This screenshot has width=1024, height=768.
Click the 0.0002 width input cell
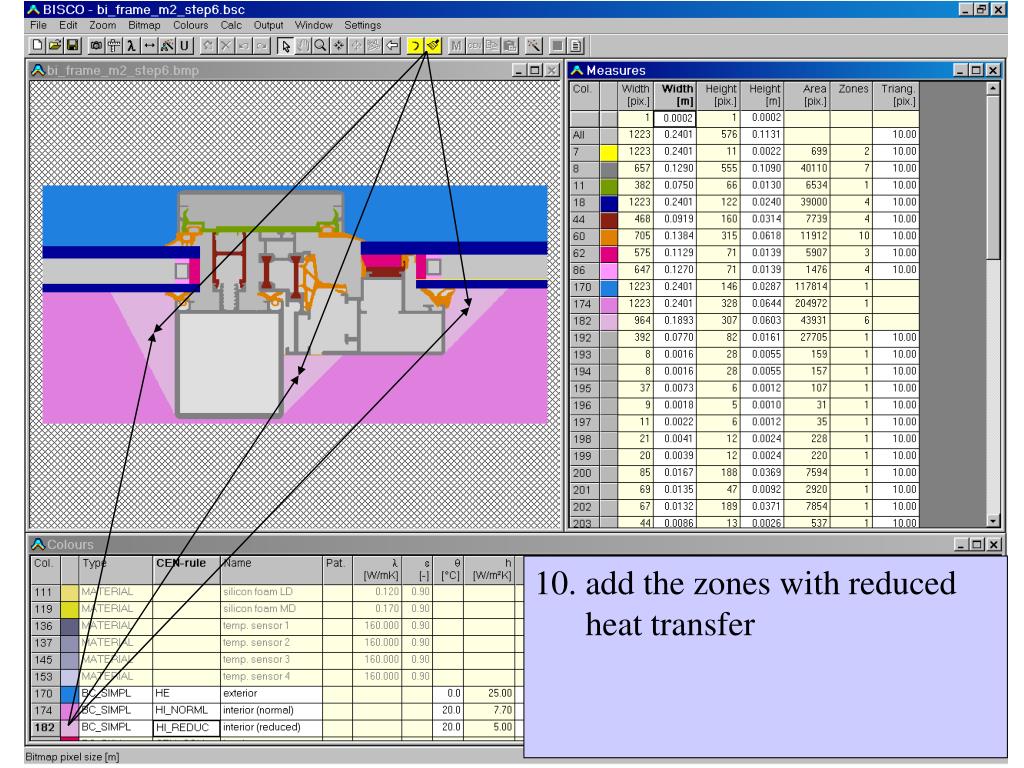click(x=677, y=118)
